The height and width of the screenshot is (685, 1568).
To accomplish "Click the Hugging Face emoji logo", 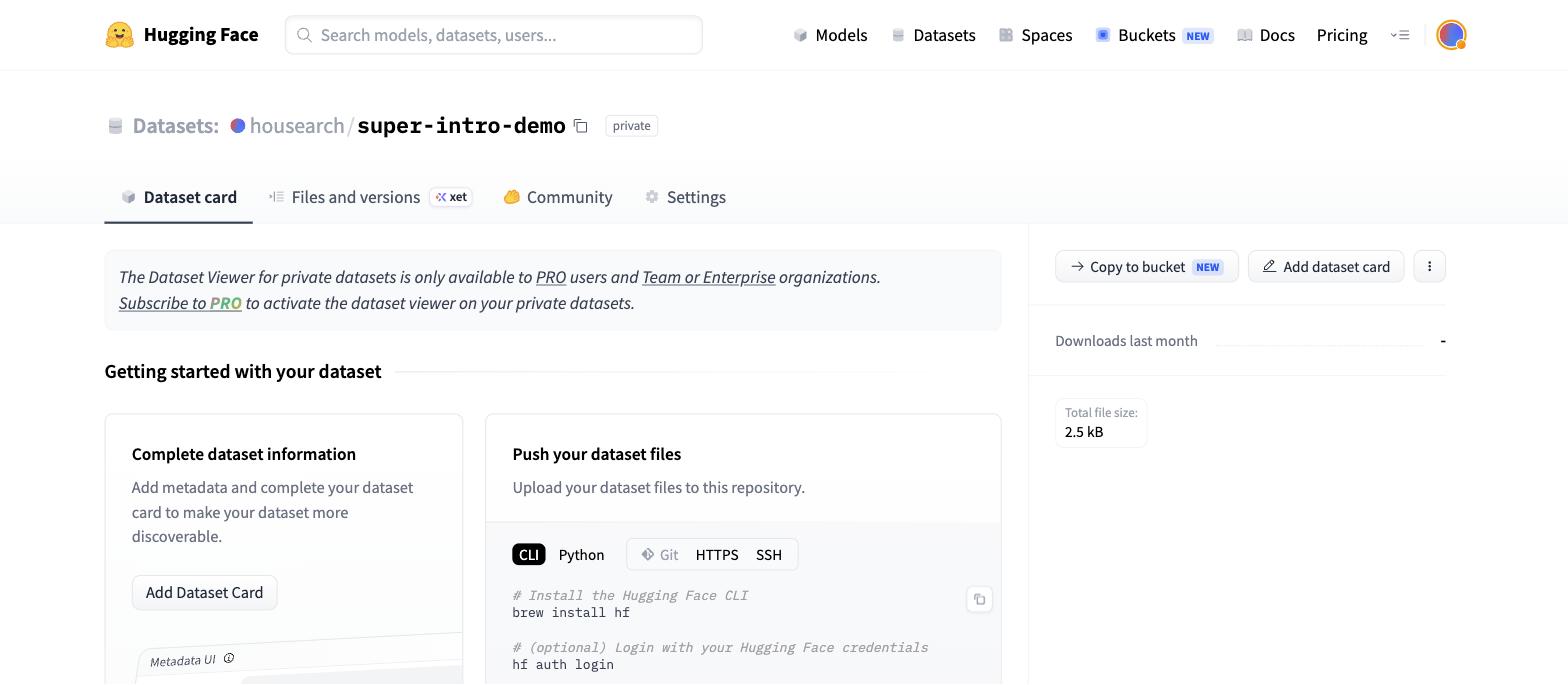I will click(x=119, y=35).
